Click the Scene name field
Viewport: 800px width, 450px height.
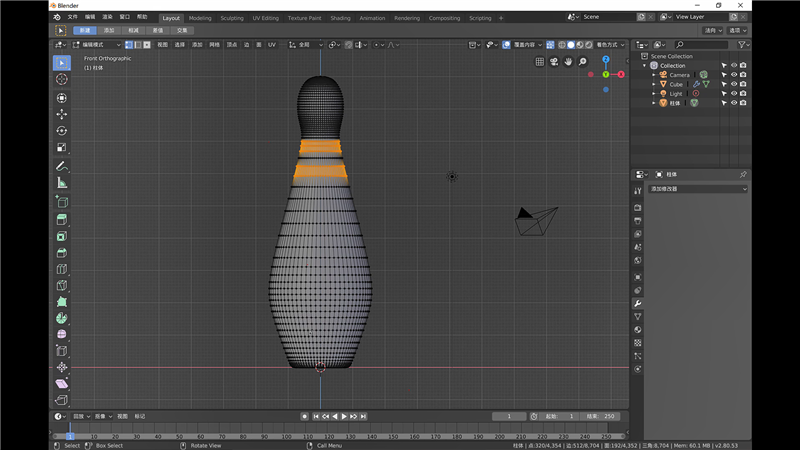pyautogui.click(x=608, y=17)
